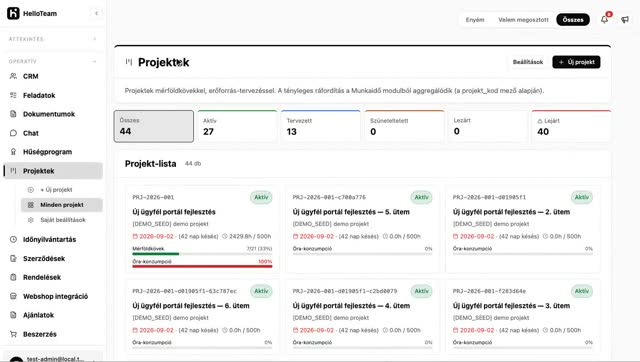Click the grid icon beside Minden projekt
The width and height of the screenshot is (640, 362).
(x=31, y=205)
